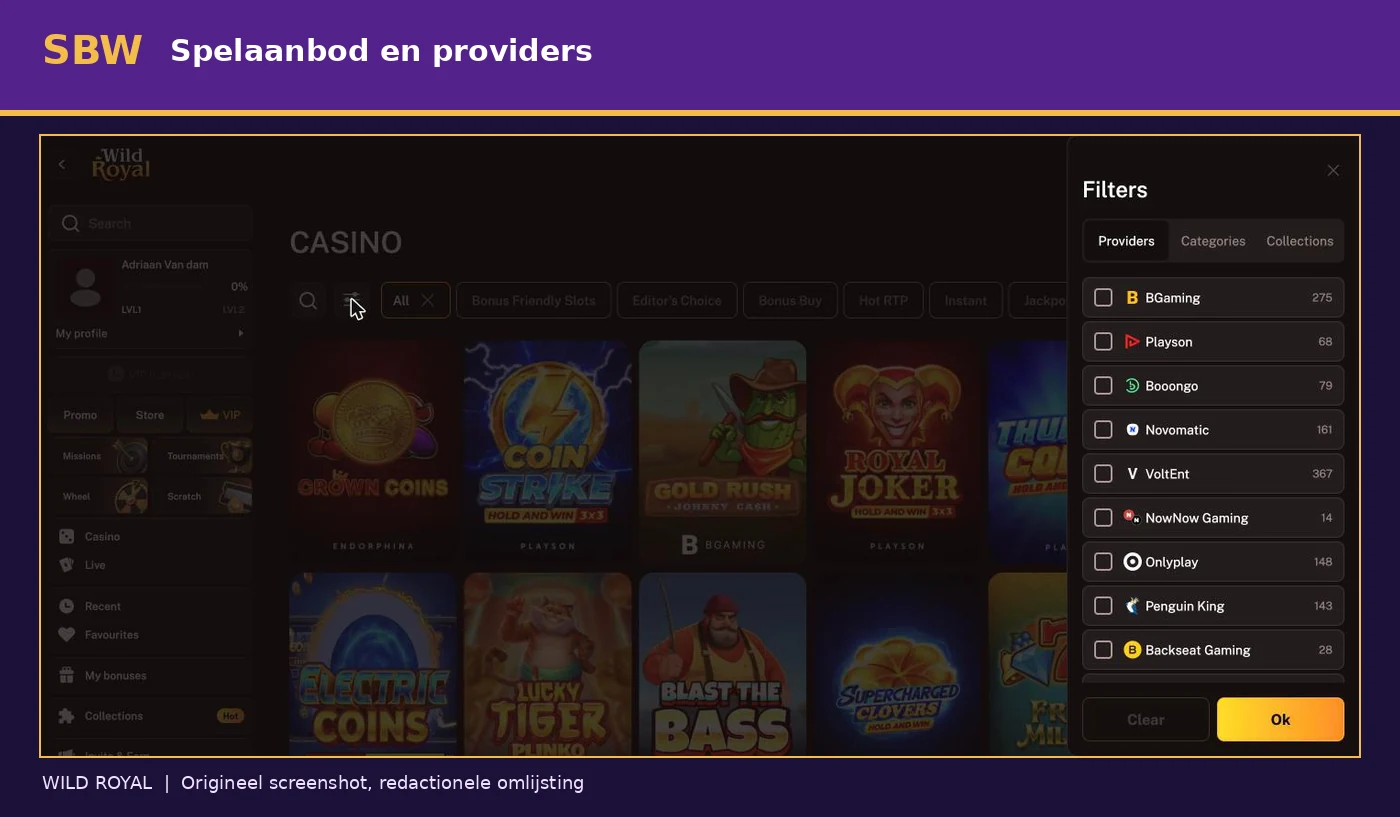Check the Booongo provider checkbox
This screenshot has height=817, width=1400.
pyautogui.click(x=1103, y=386)
